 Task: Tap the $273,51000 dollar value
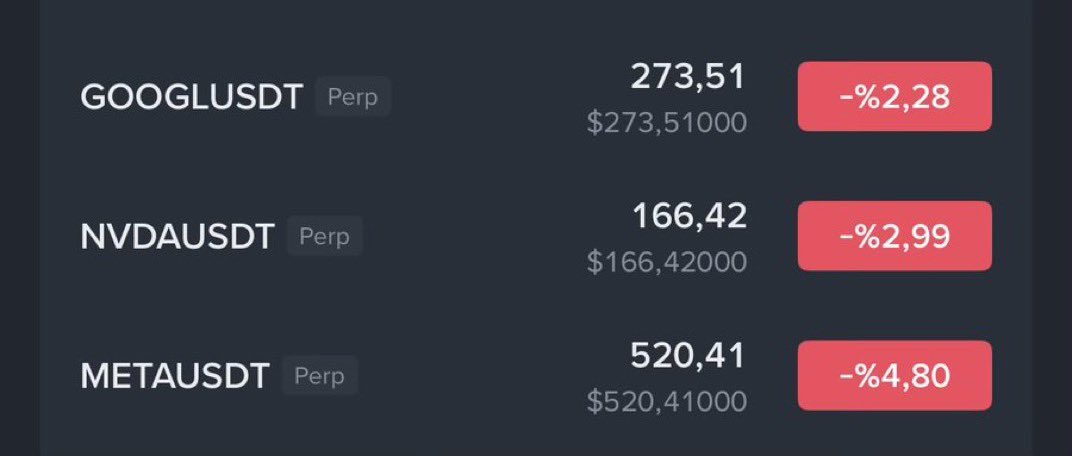[x=667, y=123]
